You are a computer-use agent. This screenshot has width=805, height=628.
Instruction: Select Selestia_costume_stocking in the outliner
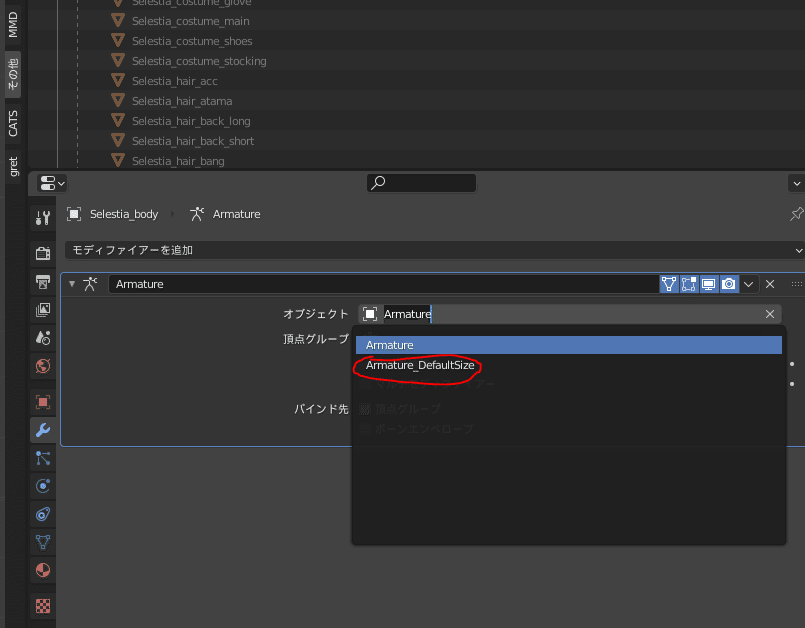pos(199,61)
